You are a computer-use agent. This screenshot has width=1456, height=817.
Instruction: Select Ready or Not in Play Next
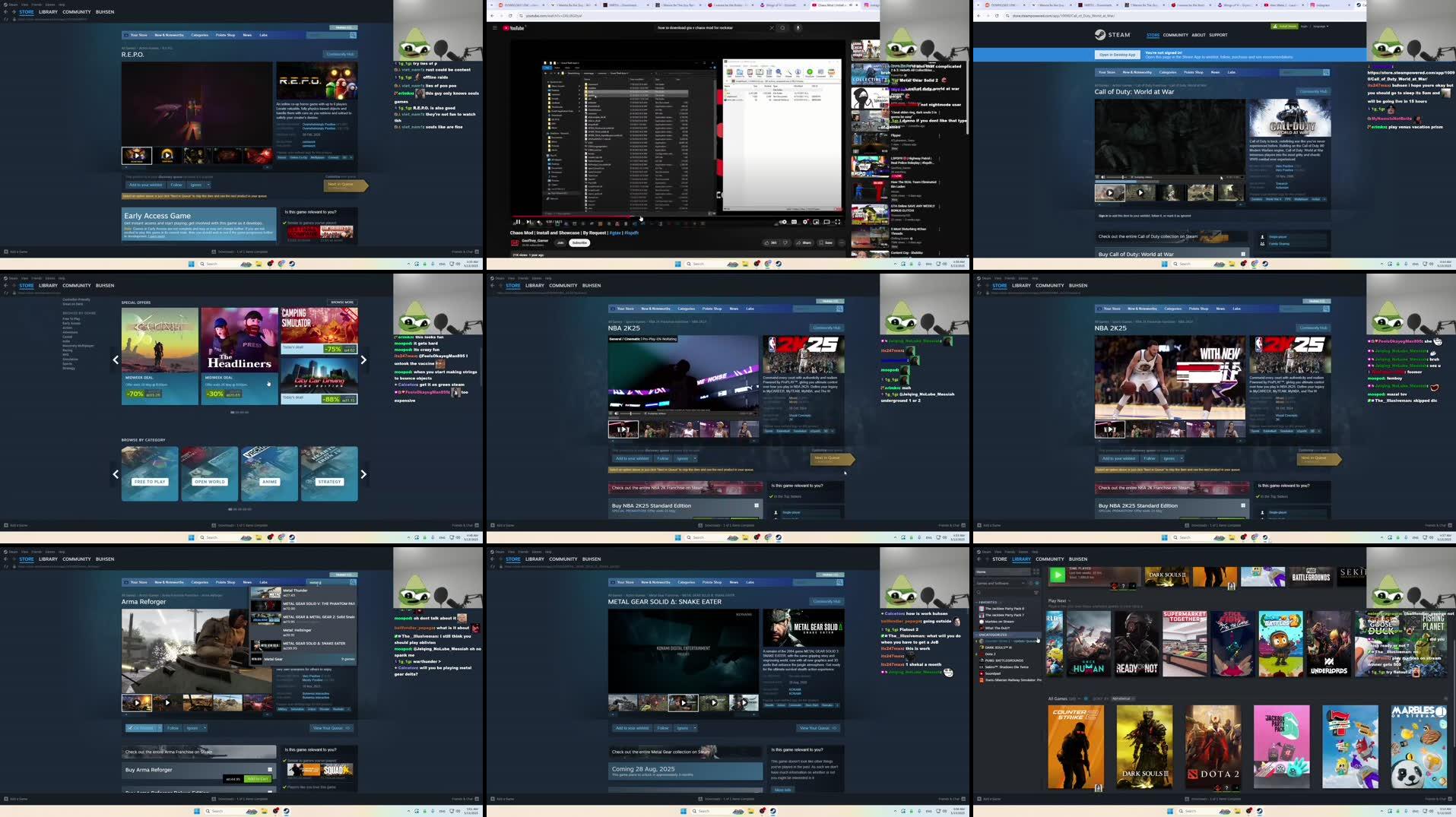coord(1137,644)
